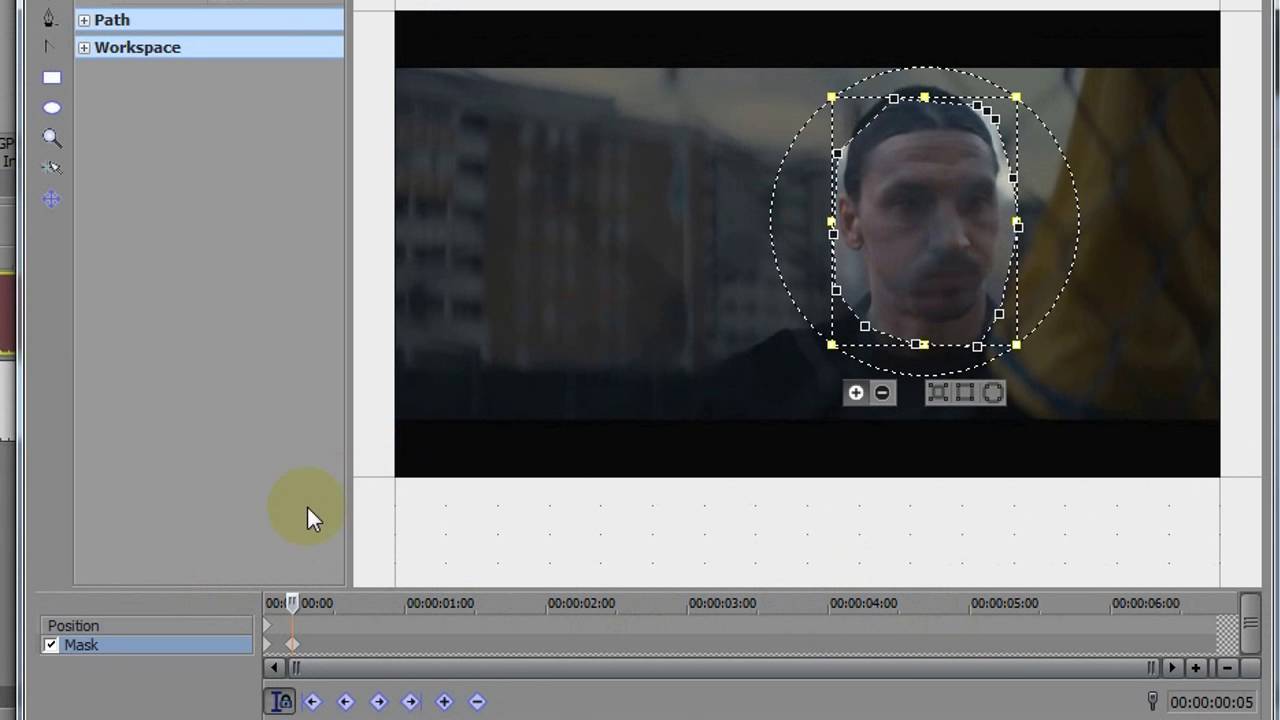
Task: Zoom out keyframe timeline with minus
Action: coord(1226,668)
